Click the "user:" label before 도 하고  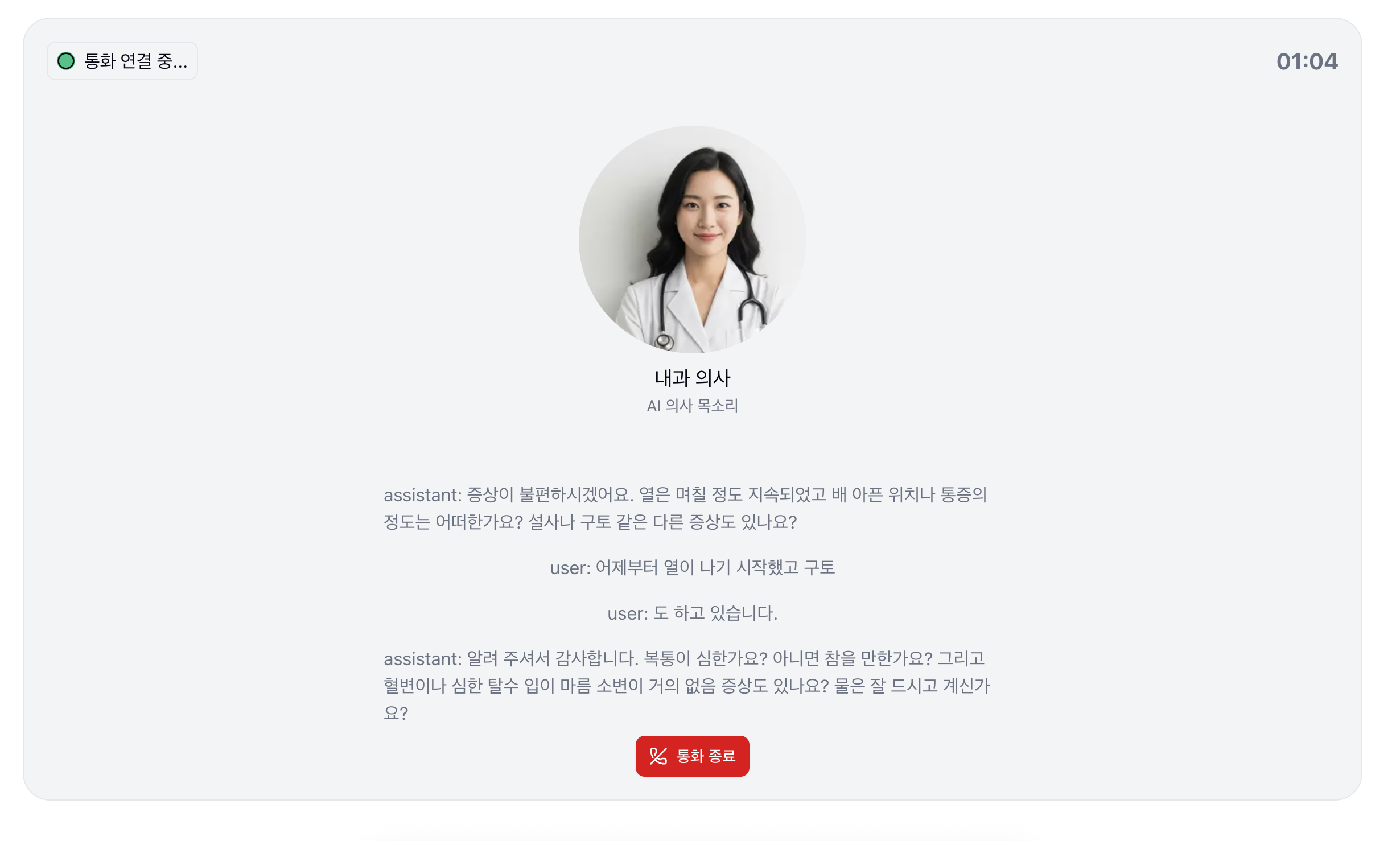click(x=627, y=613)
